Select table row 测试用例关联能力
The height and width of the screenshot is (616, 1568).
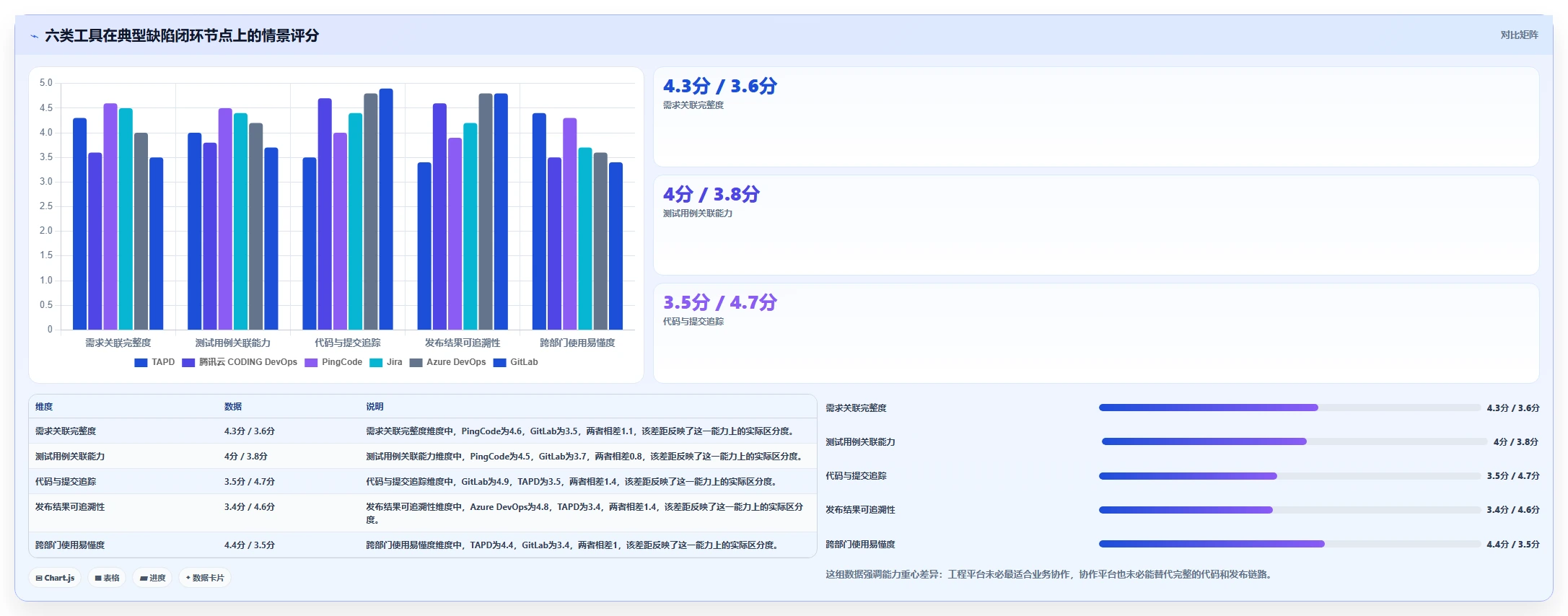pos(423,457)
